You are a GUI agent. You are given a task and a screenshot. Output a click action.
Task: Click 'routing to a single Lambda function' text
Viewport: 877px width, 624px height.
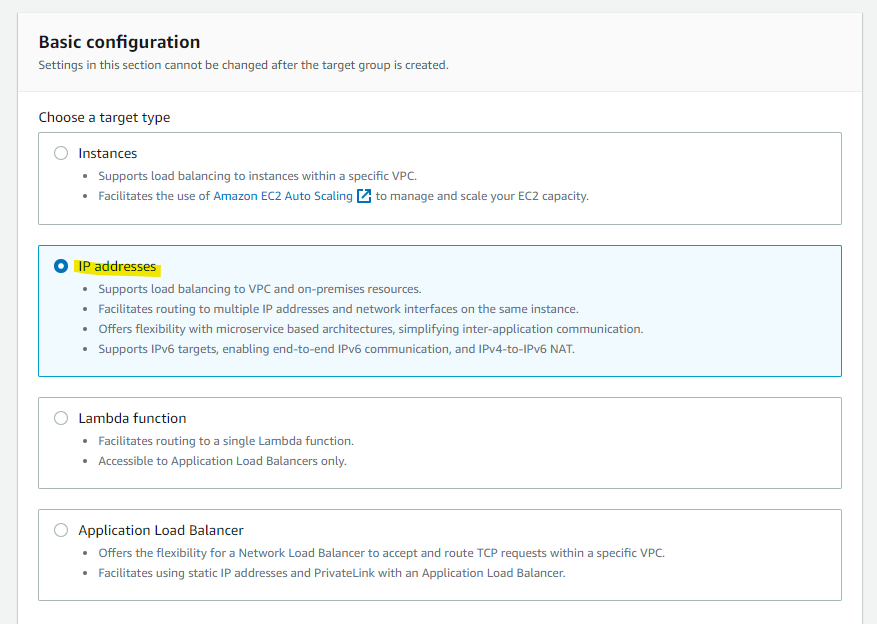pyautogui.click(x=226, y=441)
